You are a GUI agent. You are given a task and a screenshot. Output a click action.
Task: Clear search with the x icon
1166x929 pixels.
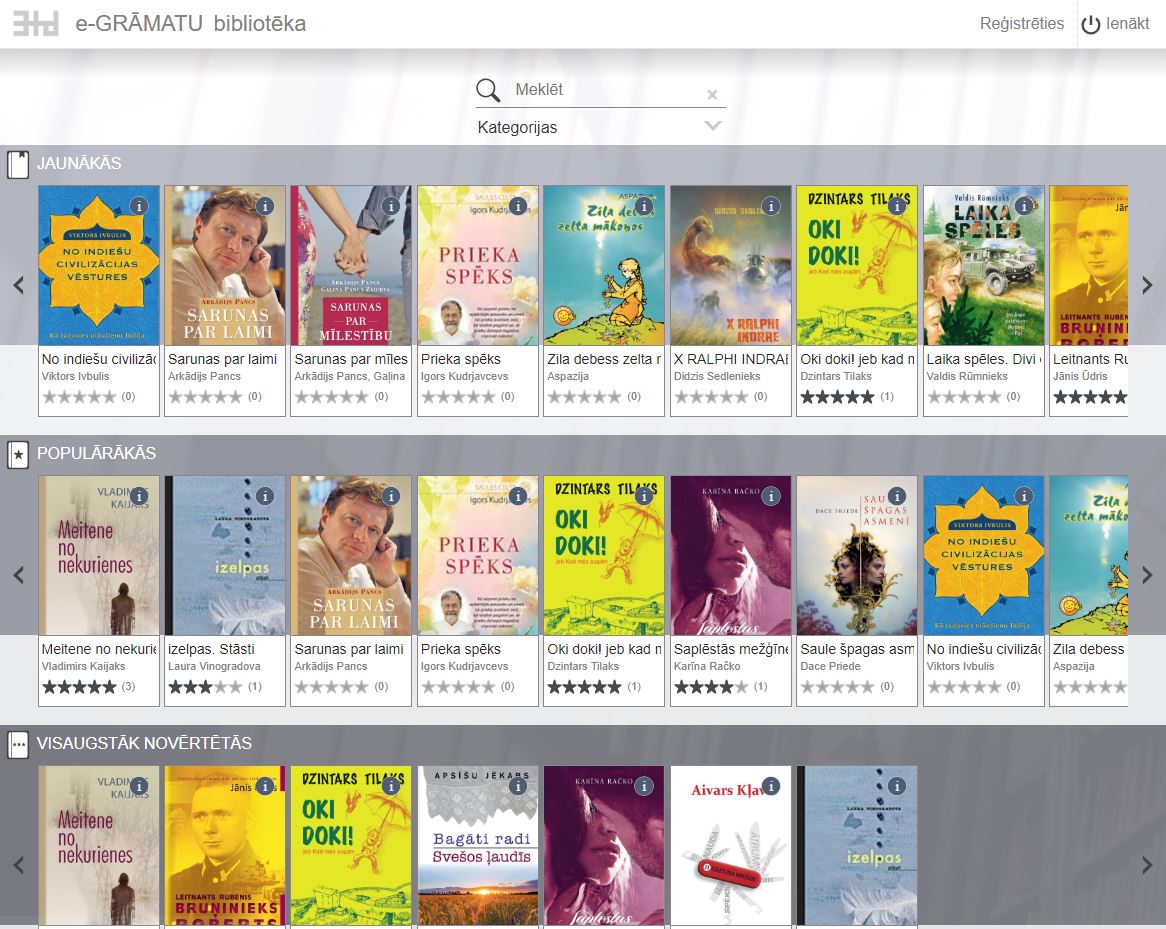pos(712,95)
